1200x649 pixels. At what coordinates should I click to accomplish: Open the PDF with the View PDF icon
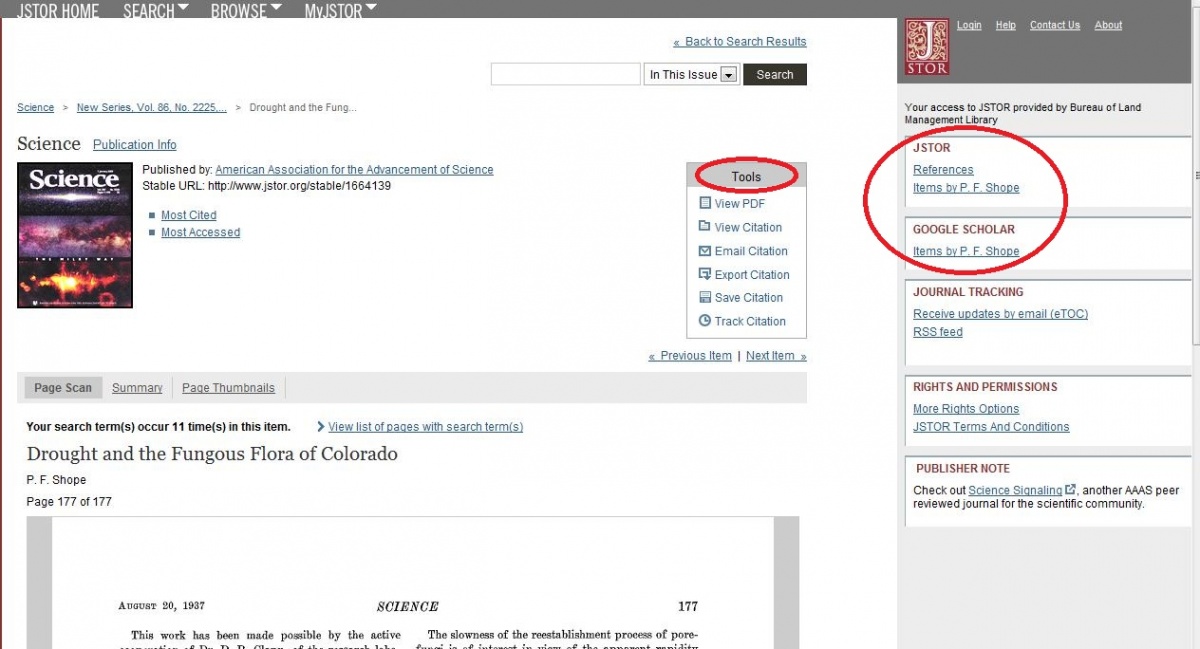tap(703, 203)
